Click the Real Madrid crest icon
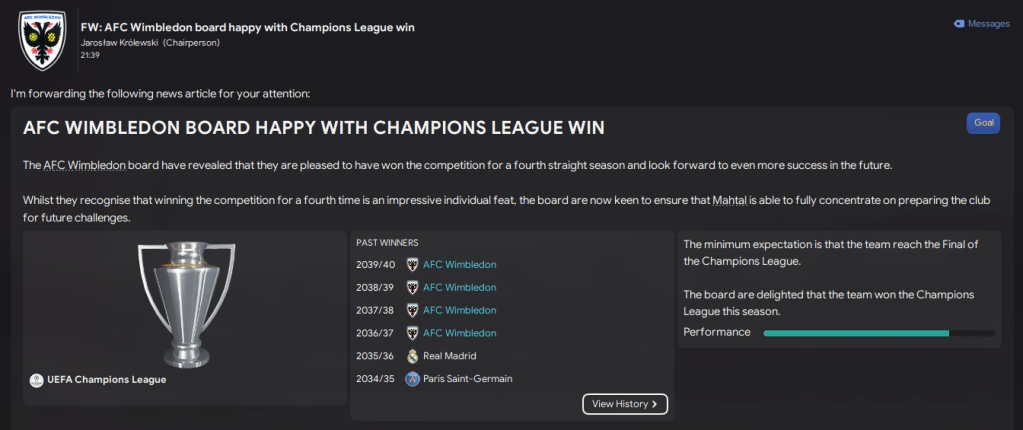Image resolution: width=1023 pixels, height=430 pixels. tap(412, 356)
